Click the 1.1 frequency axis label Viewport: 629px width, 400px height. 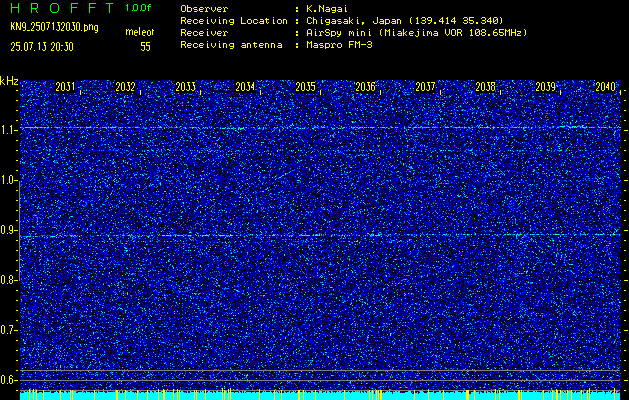[x=7, y=130]
